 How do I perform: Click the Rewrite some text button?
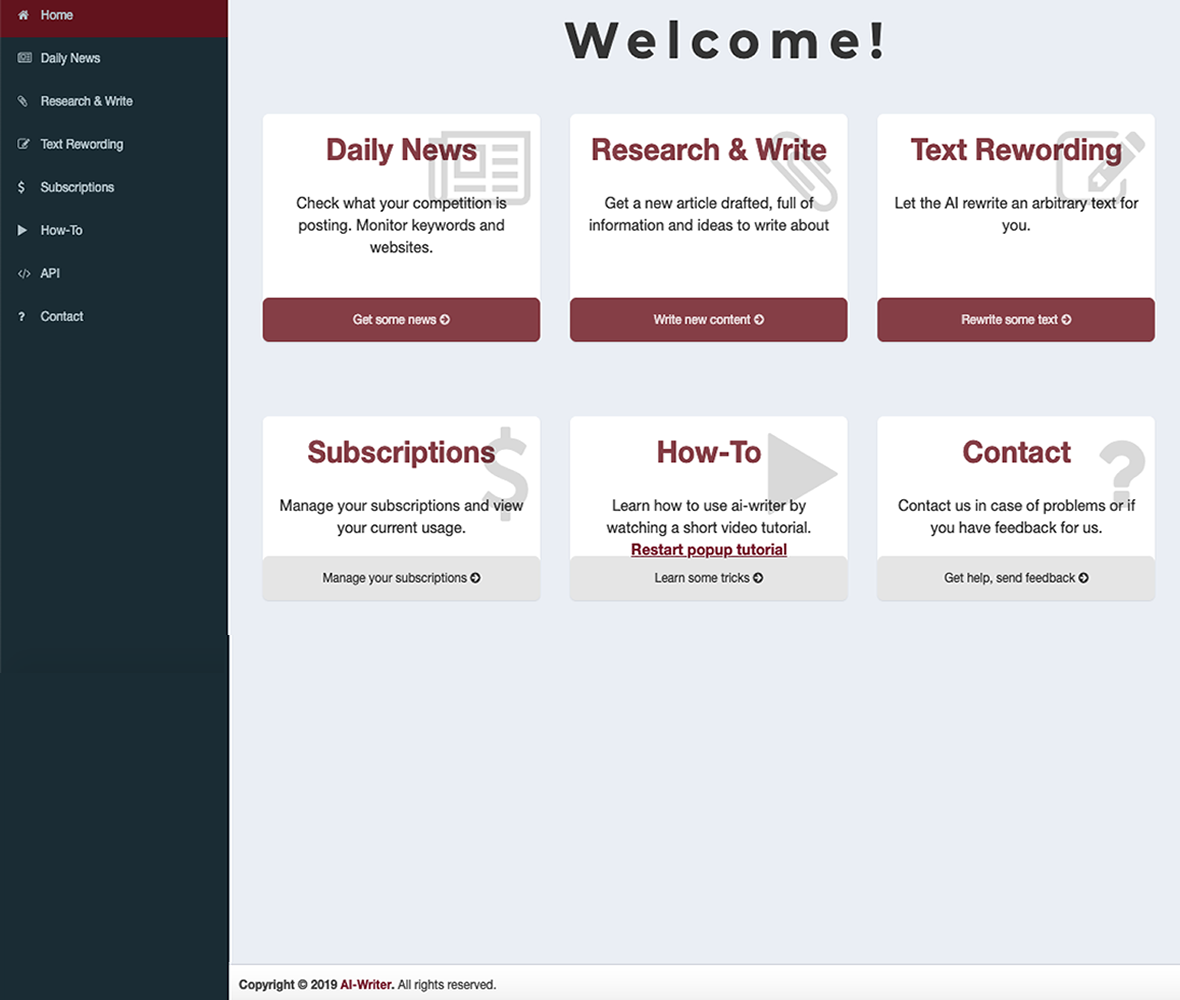[1016, 320]
